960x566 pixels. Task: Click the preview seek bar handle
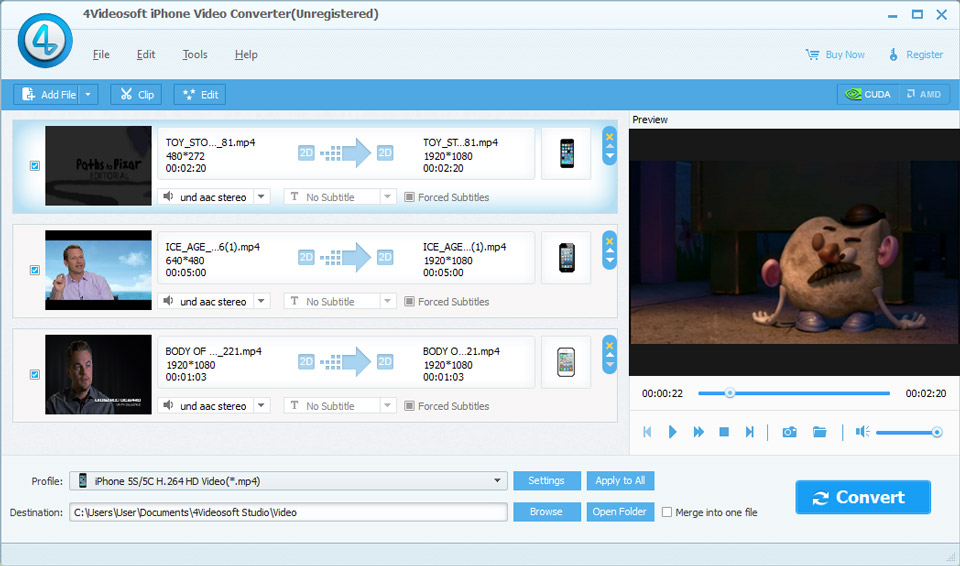pyautogui.click(x=729, y=393)
